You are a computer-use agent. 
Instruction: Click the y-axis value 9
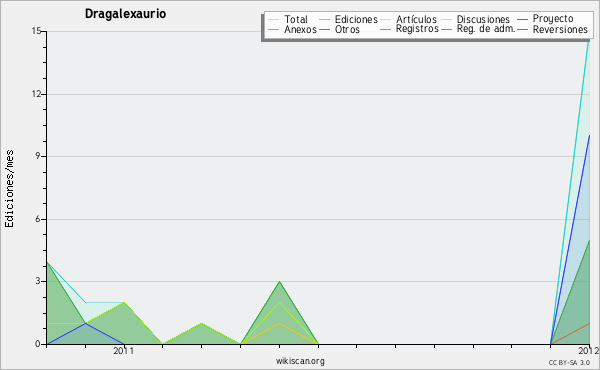coord(38,156)
